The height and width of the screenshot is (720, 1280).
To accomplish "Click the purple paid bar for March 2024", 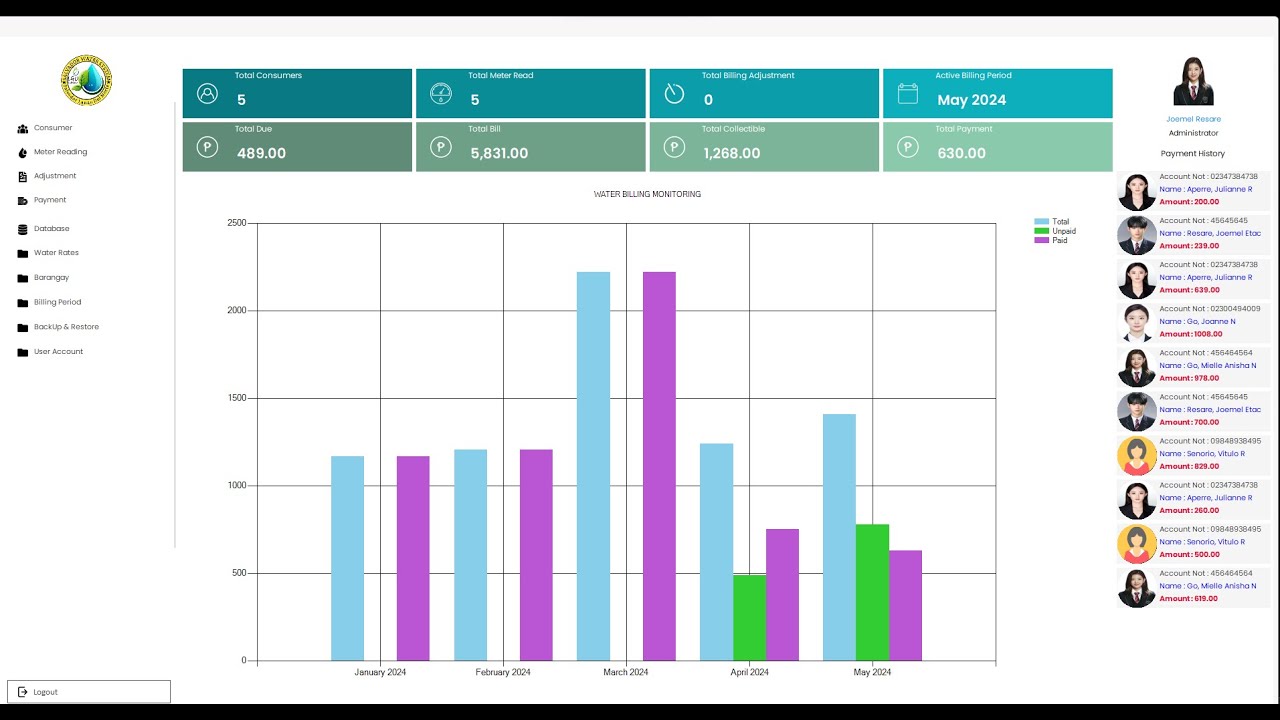I will [x=659, y=466].
